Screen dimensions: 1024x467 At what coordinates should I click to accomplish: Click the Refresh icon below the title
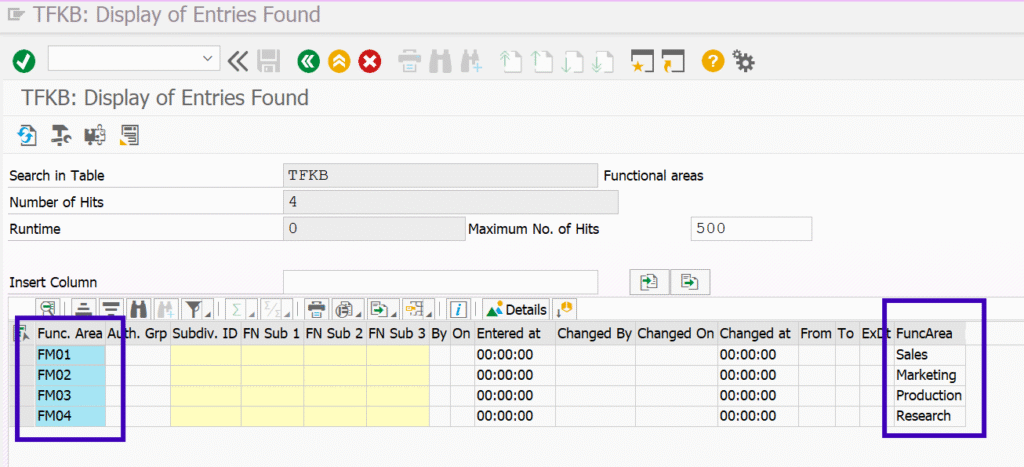point(27,135)
